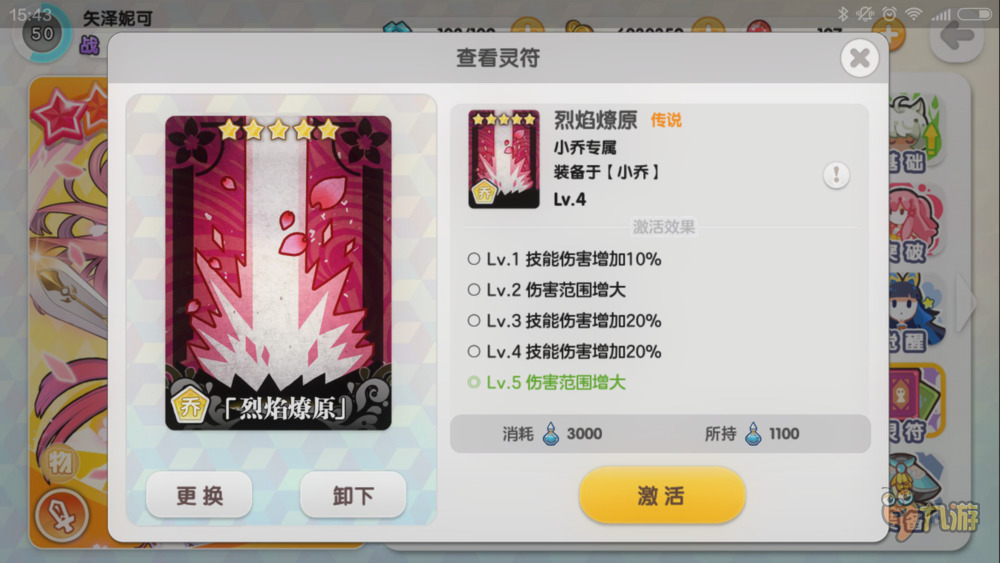Select Lv.3 技能伤害增加20% radio circle
Screen dimensions: 1000x563
(473, 320)
